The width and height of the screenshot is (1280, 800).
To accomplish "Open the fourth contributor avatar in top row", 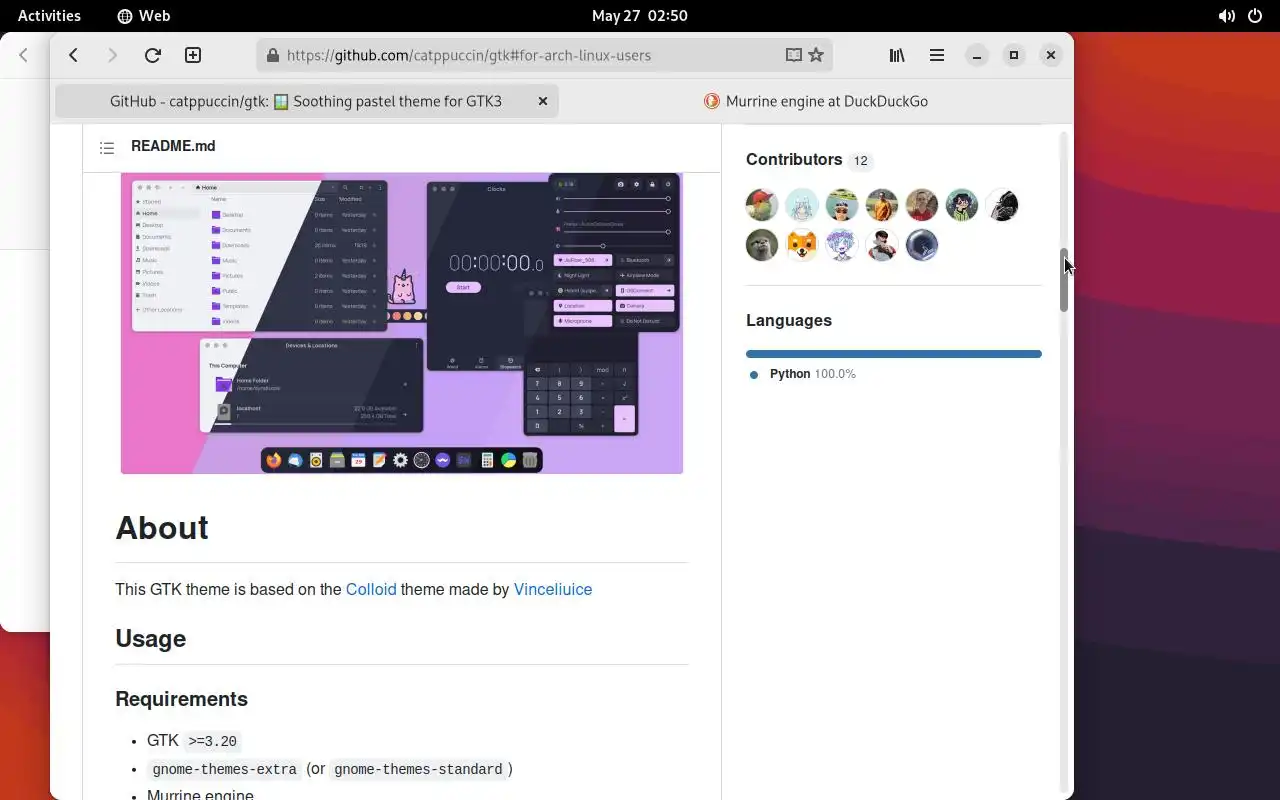I will click(x=882, y=205).
